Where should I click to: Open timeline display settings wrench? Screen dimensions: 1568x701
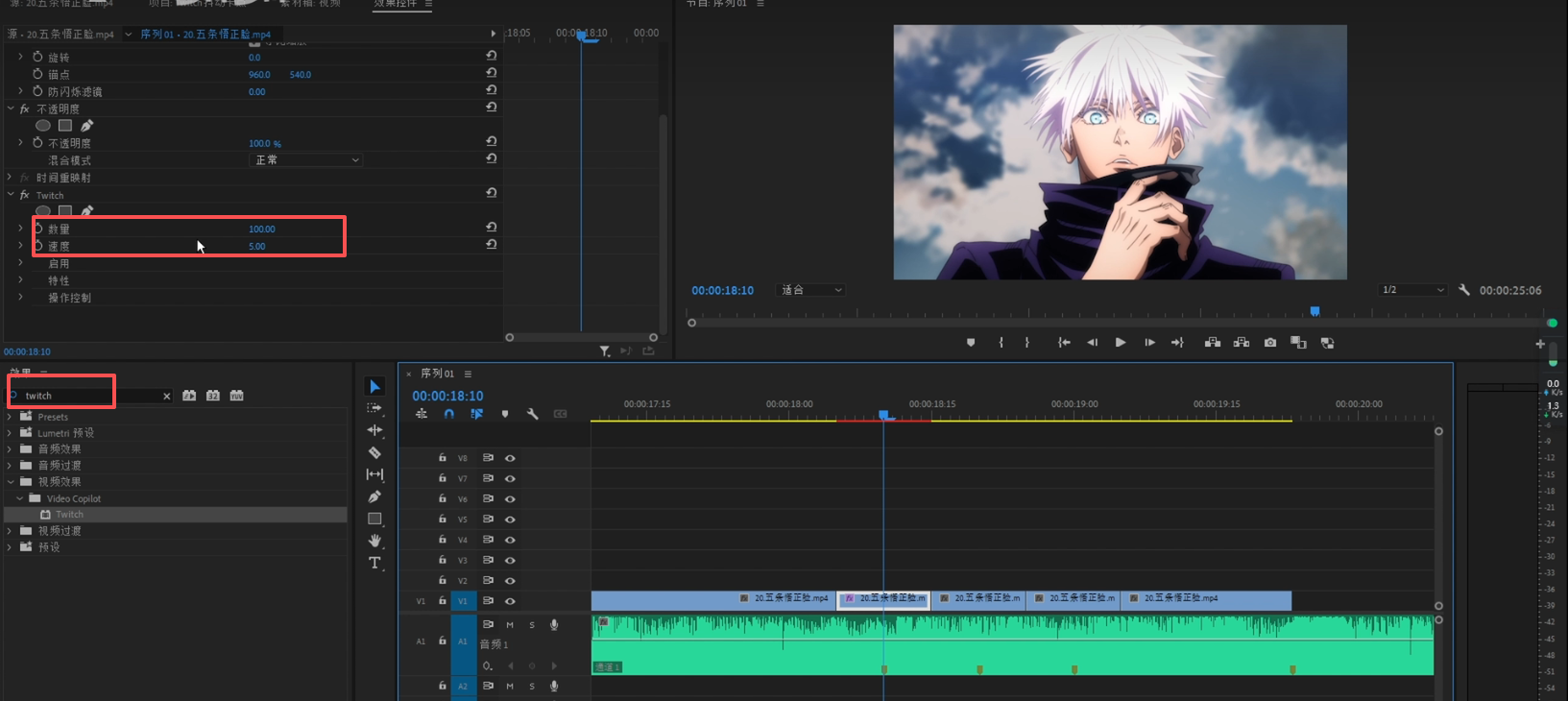(x=532, y=414)
